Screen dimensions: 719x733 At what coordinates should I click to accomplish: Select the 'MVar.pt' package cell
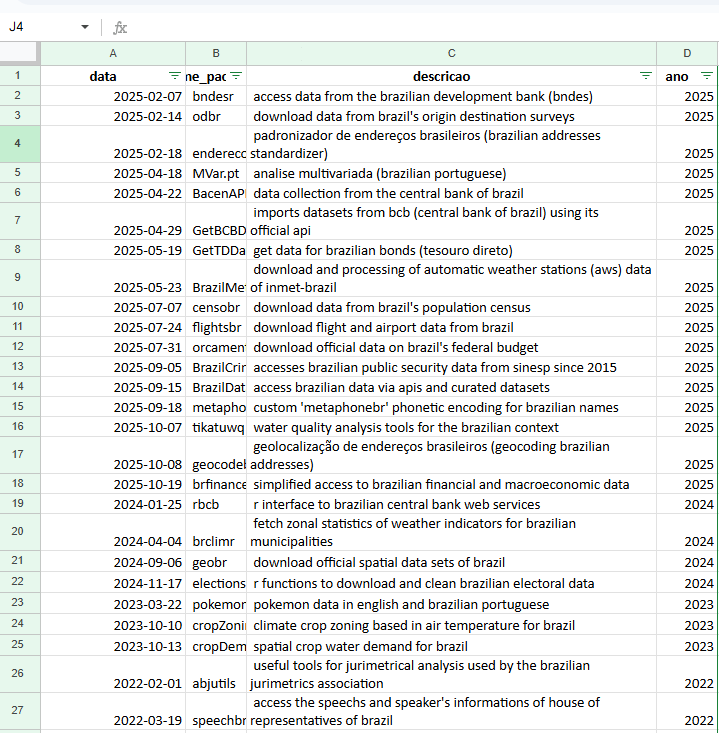point(216,173)
